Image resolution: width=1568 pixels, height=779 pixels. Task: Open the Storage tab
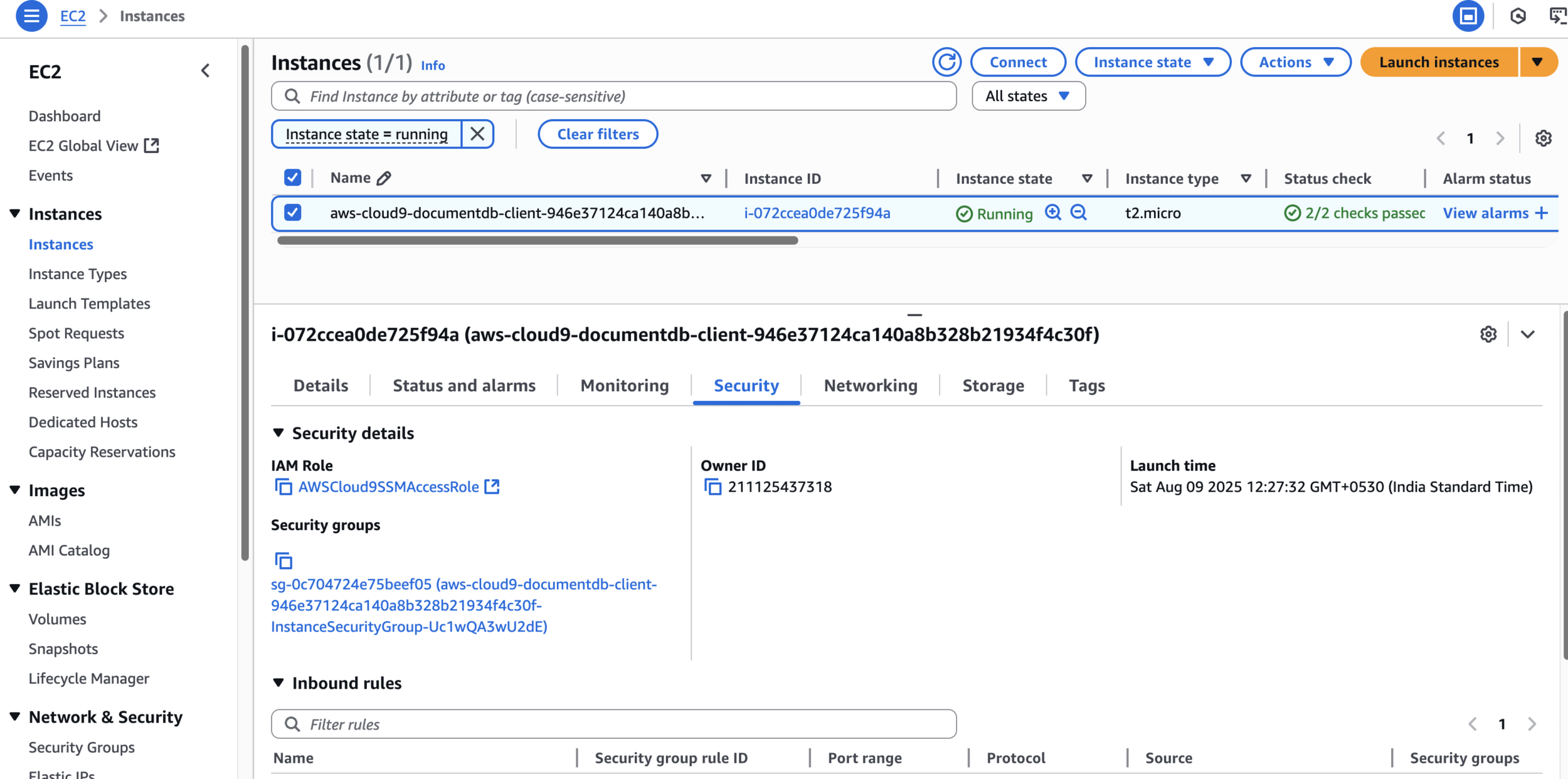(993, 385)
